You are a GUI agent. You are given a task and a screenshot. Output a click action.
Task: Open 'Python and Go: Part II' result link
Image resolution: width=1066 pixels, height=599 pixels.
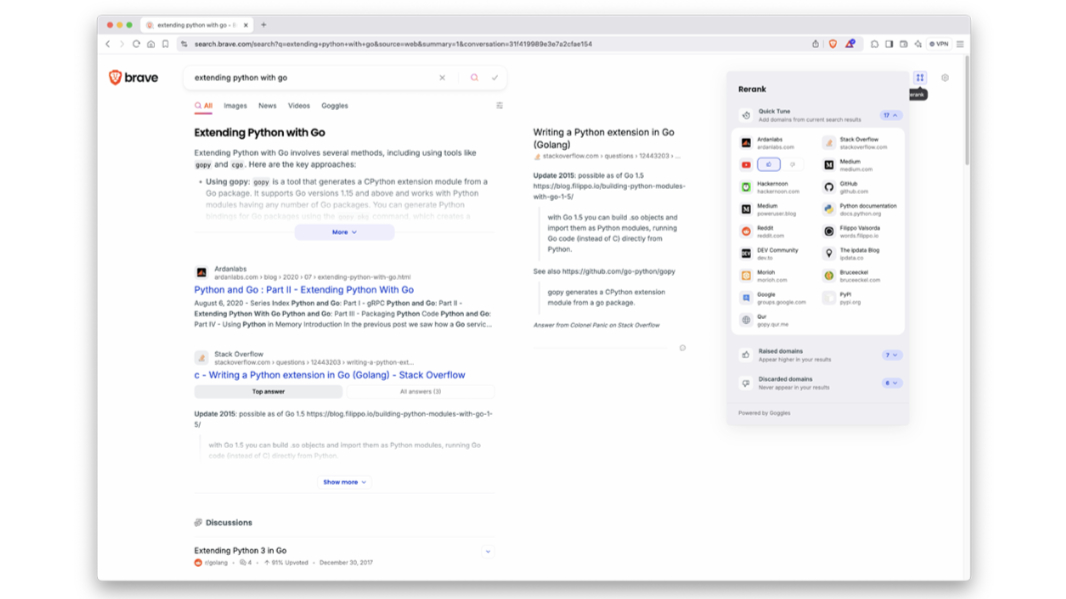point(303,290)
